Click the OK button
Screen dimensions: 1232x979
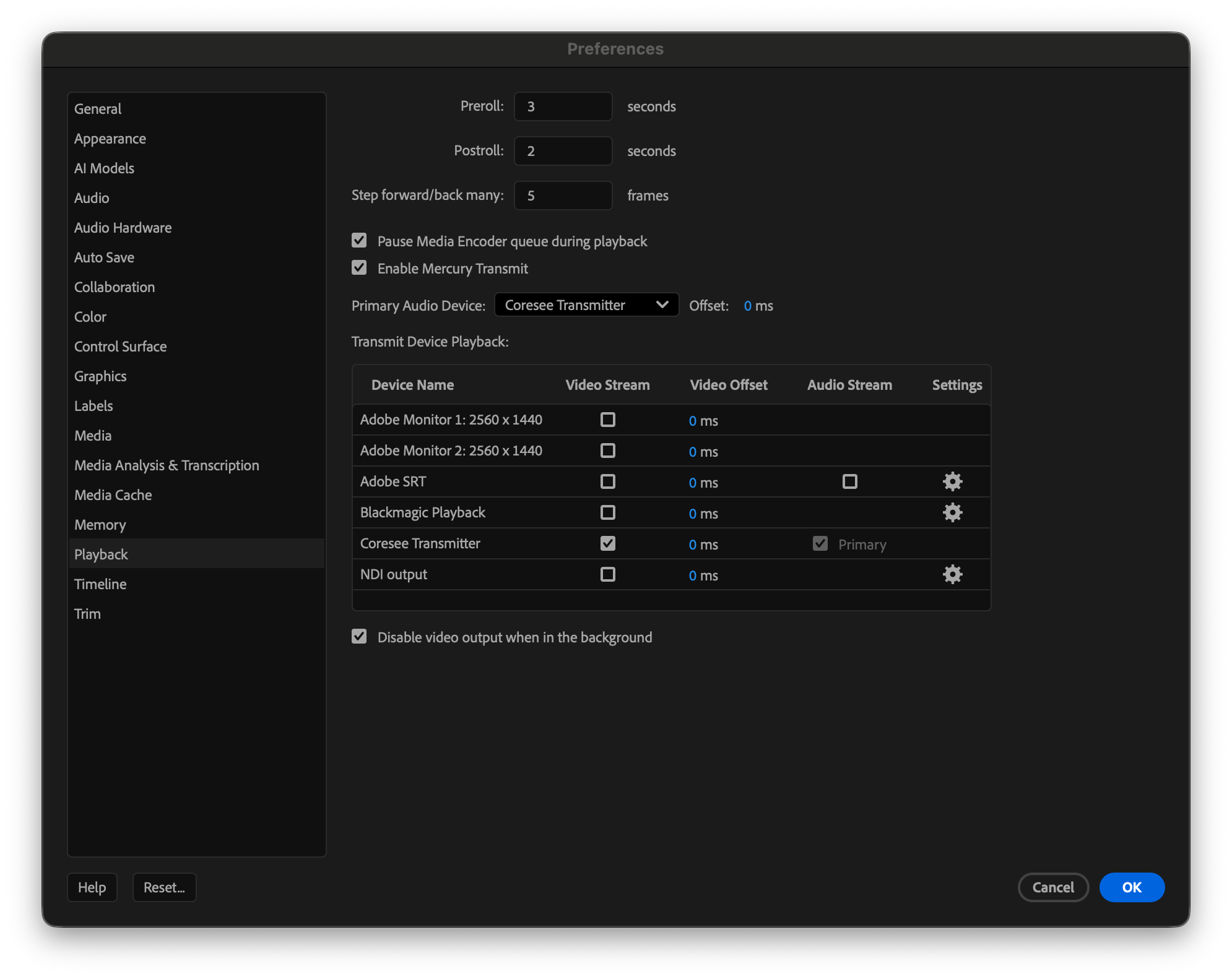click(x=1131, y=887)
